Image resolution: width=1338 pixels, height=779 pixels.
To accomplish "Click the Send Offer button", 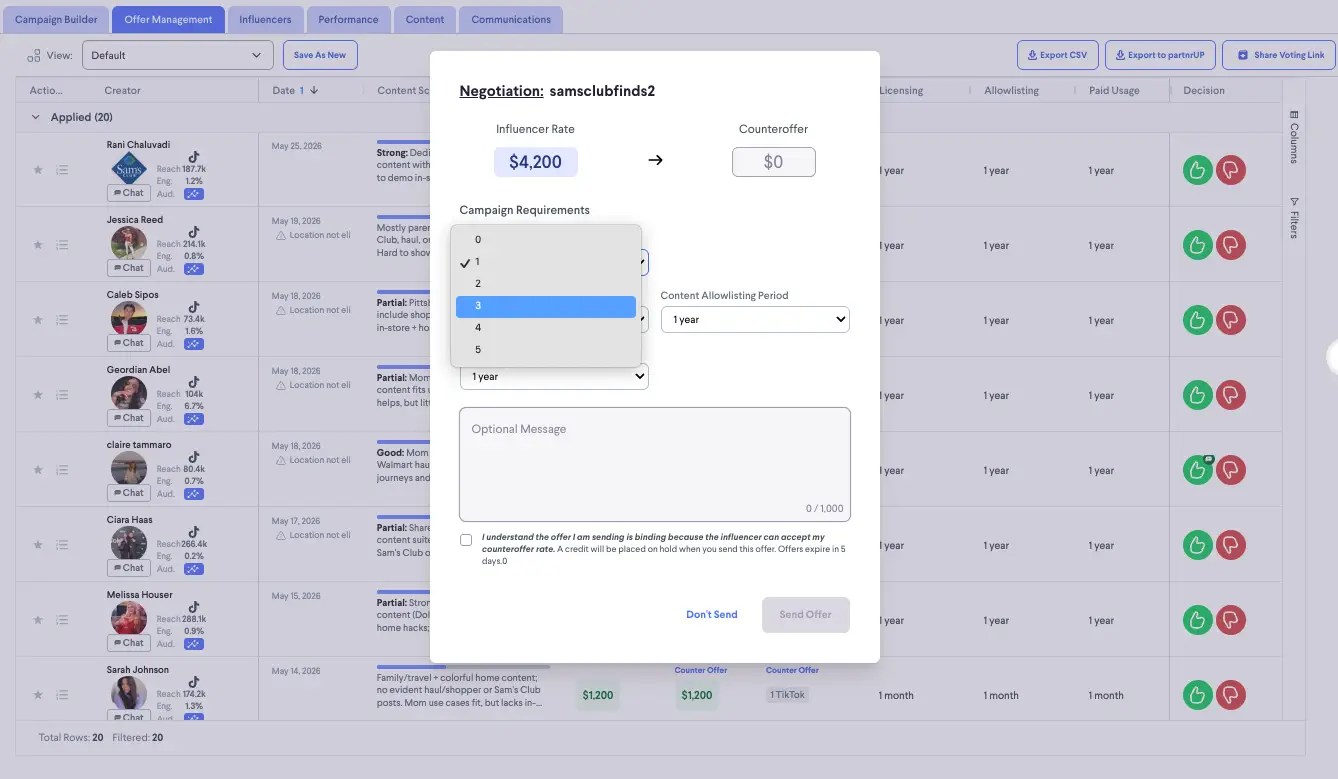I will 806,614.
